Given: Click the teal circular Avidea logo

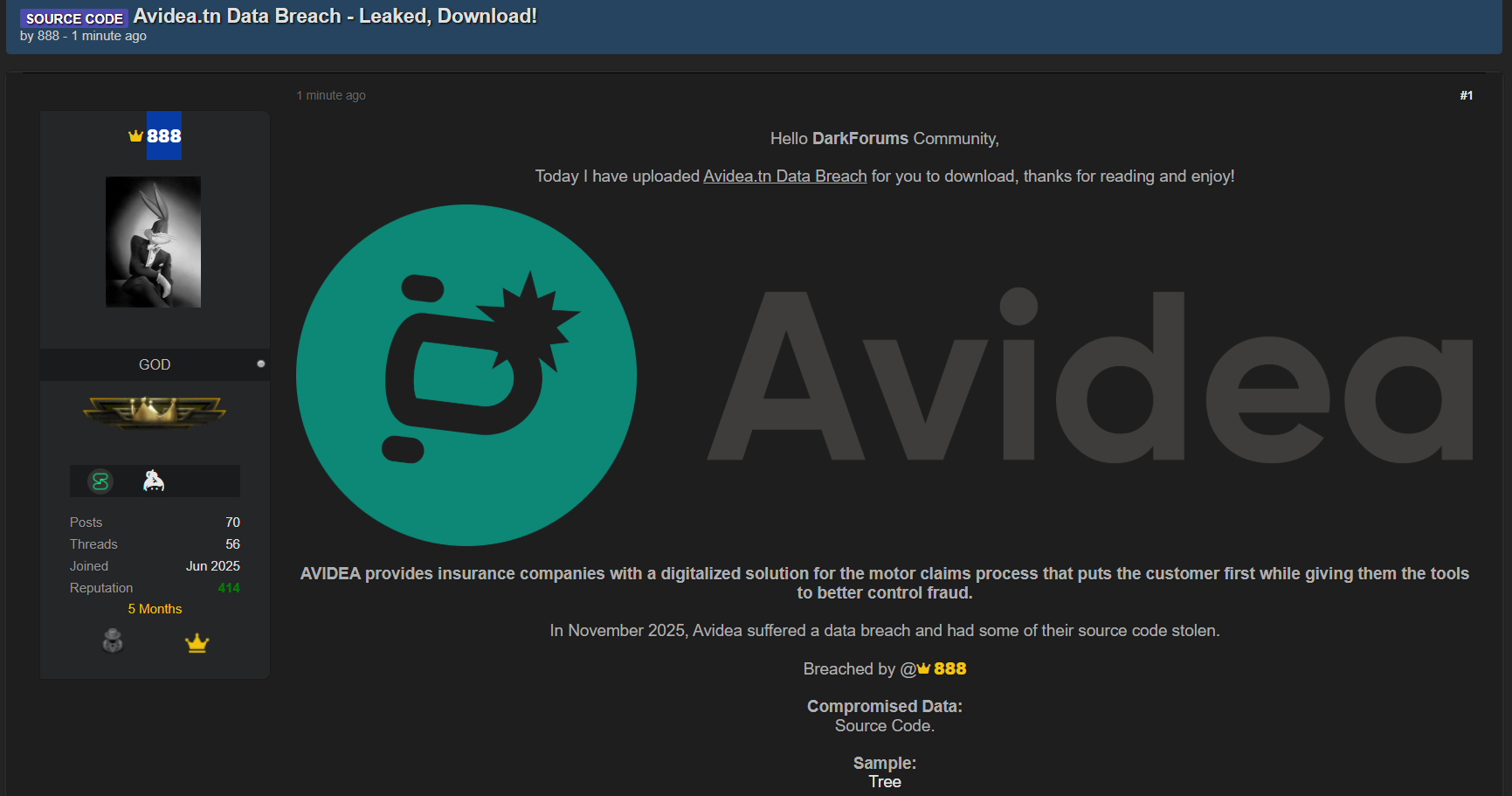Looking at the screenshot, I should [x=466, y=375].
